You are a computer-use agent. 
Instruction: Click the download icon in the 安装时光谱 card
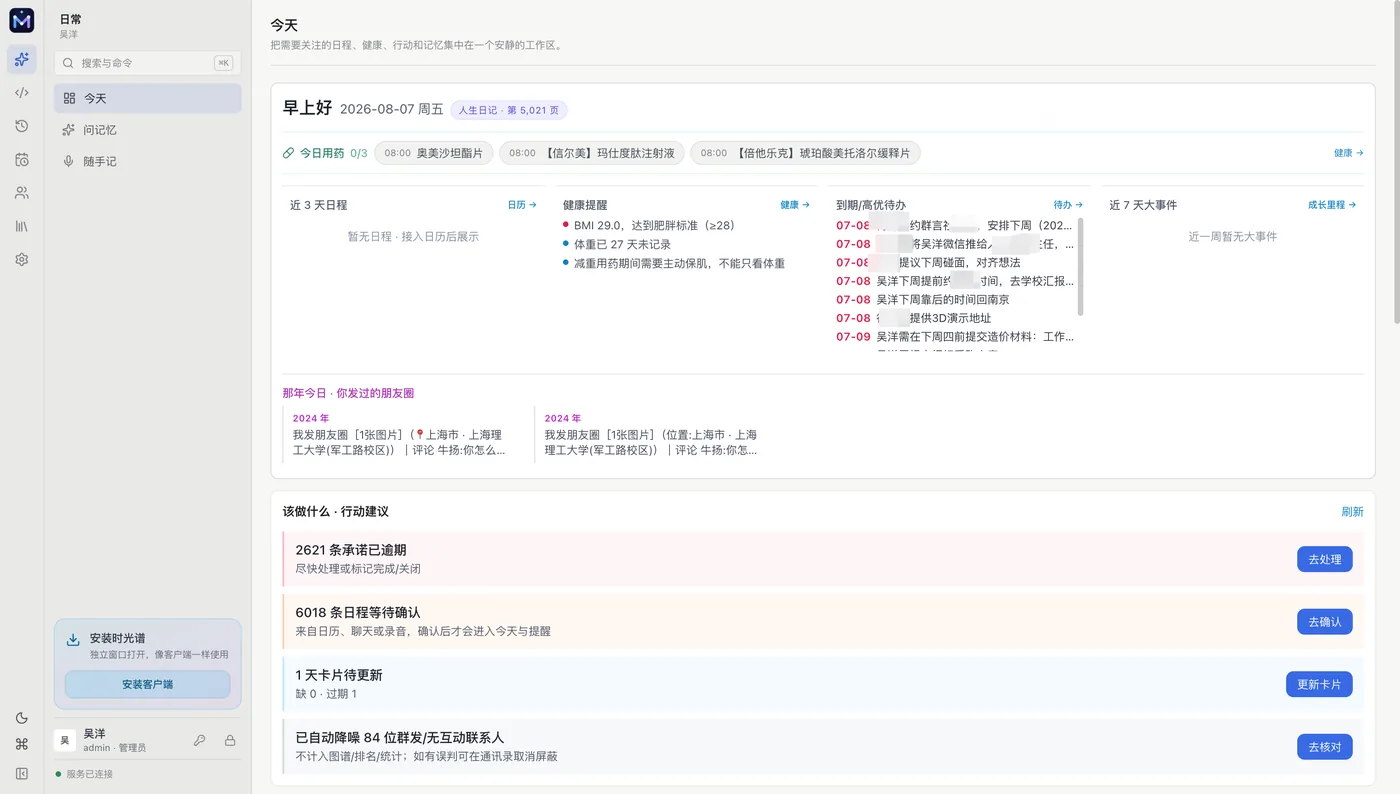coord(73,640)
